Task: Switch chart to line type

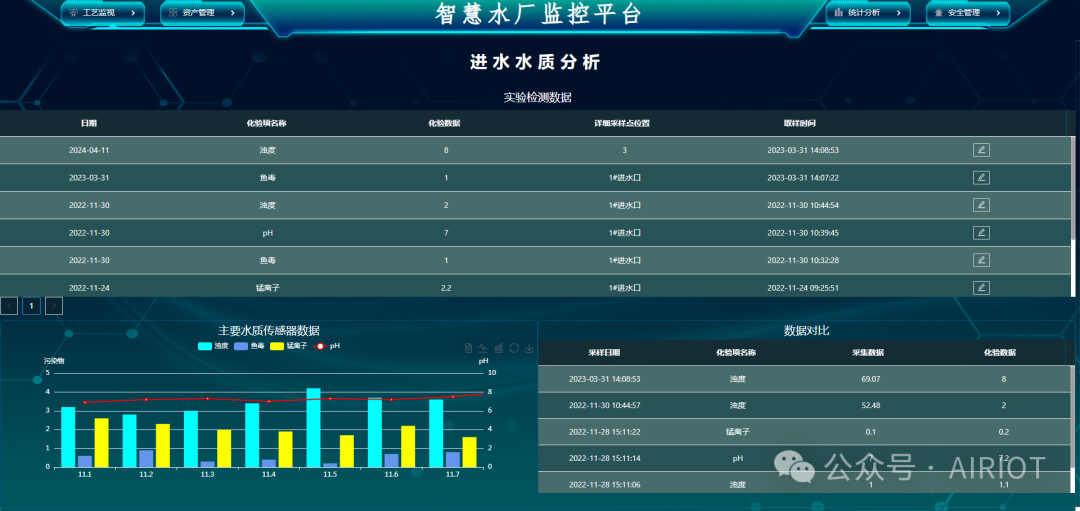Action: [484, 348]
